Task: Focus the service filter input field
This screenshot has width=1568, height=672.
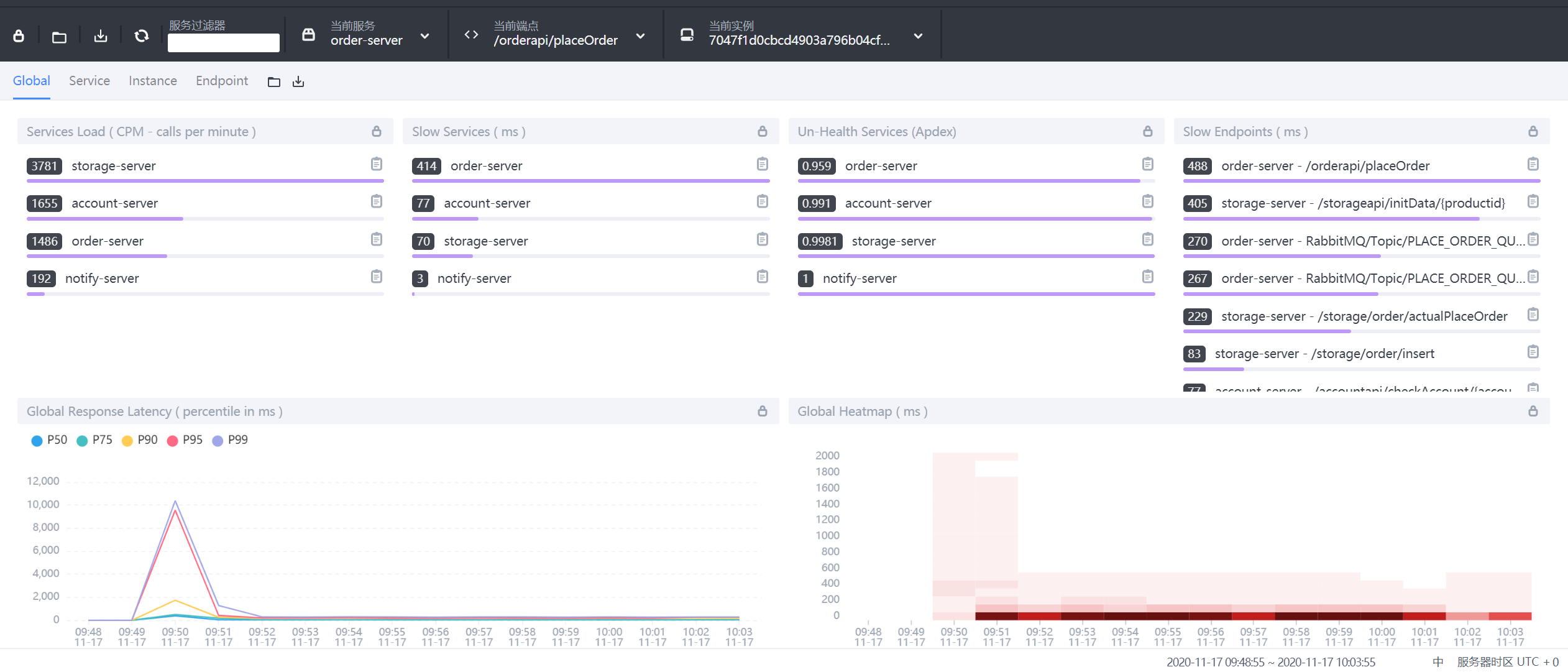Action: click(x=224, y=43)
